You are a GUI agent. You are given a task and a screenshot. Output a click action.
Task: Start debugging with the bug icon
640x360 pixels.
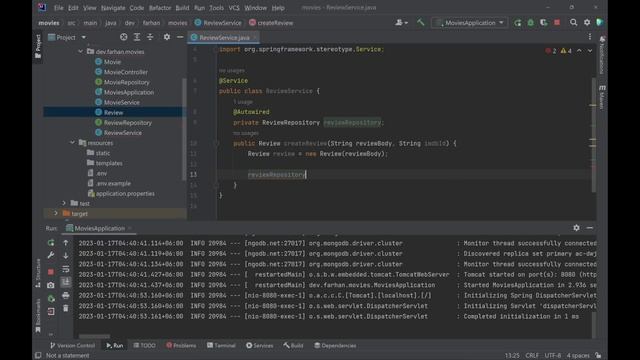tap(531, 23)
